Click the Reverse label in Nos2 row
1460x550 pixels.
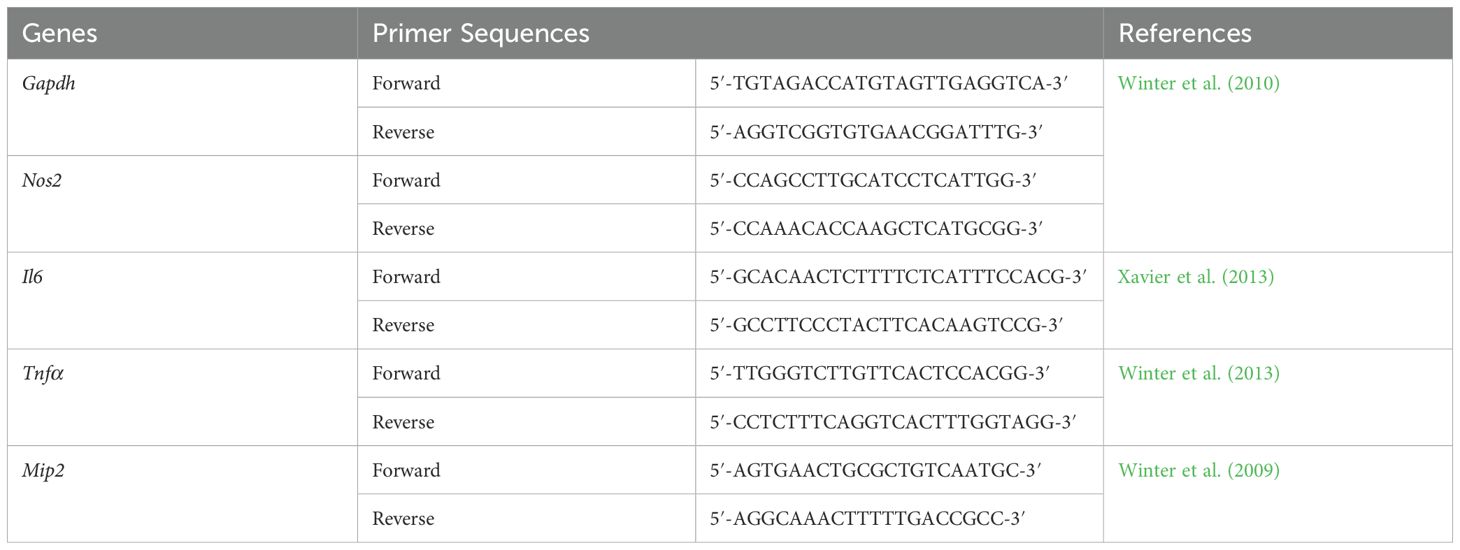coord(404,229)
